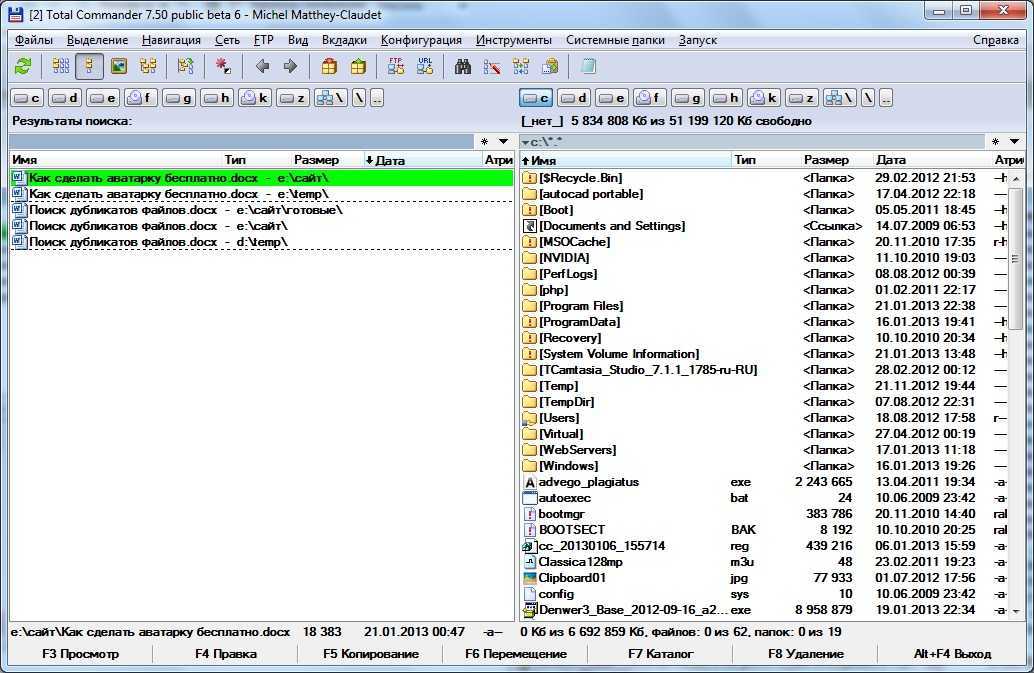Select Поиск дубликатов файлов.docx in d:\temp\

[x=262, y=242]
